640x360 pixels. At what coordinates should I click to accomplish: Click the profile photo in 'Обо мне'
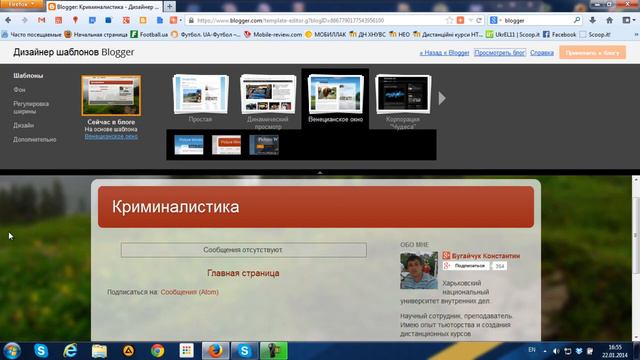tap(419, 271)
